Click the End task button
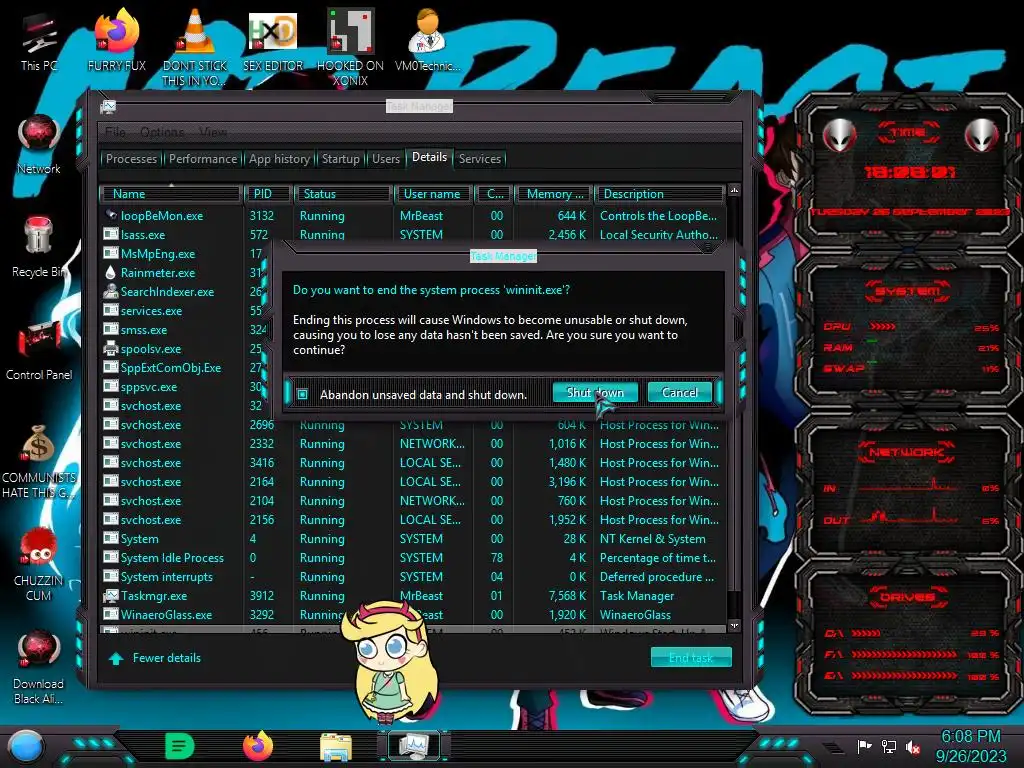This screenshot has height=768, width=1024. (691, 658)
